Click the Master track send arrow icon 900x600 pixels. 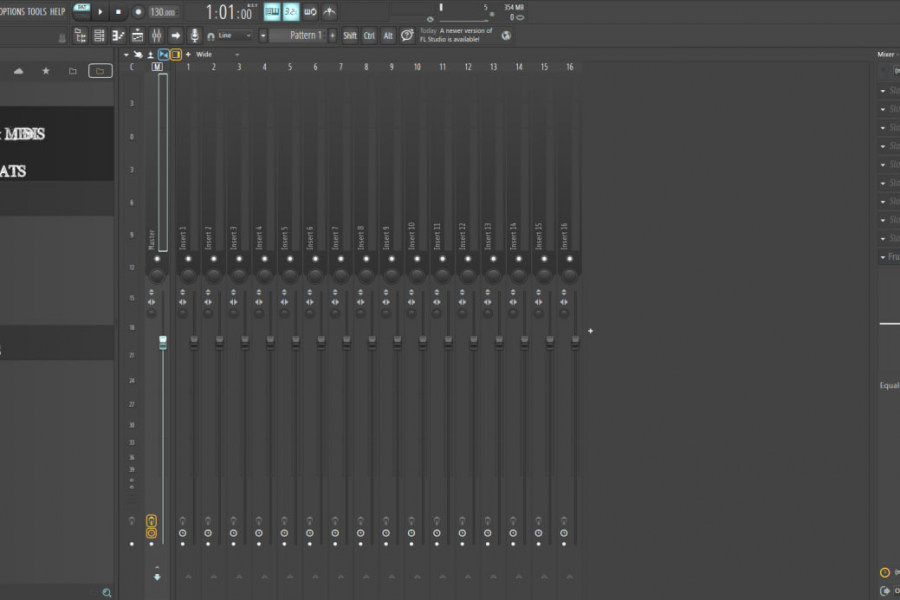click(x=157, y=577)
